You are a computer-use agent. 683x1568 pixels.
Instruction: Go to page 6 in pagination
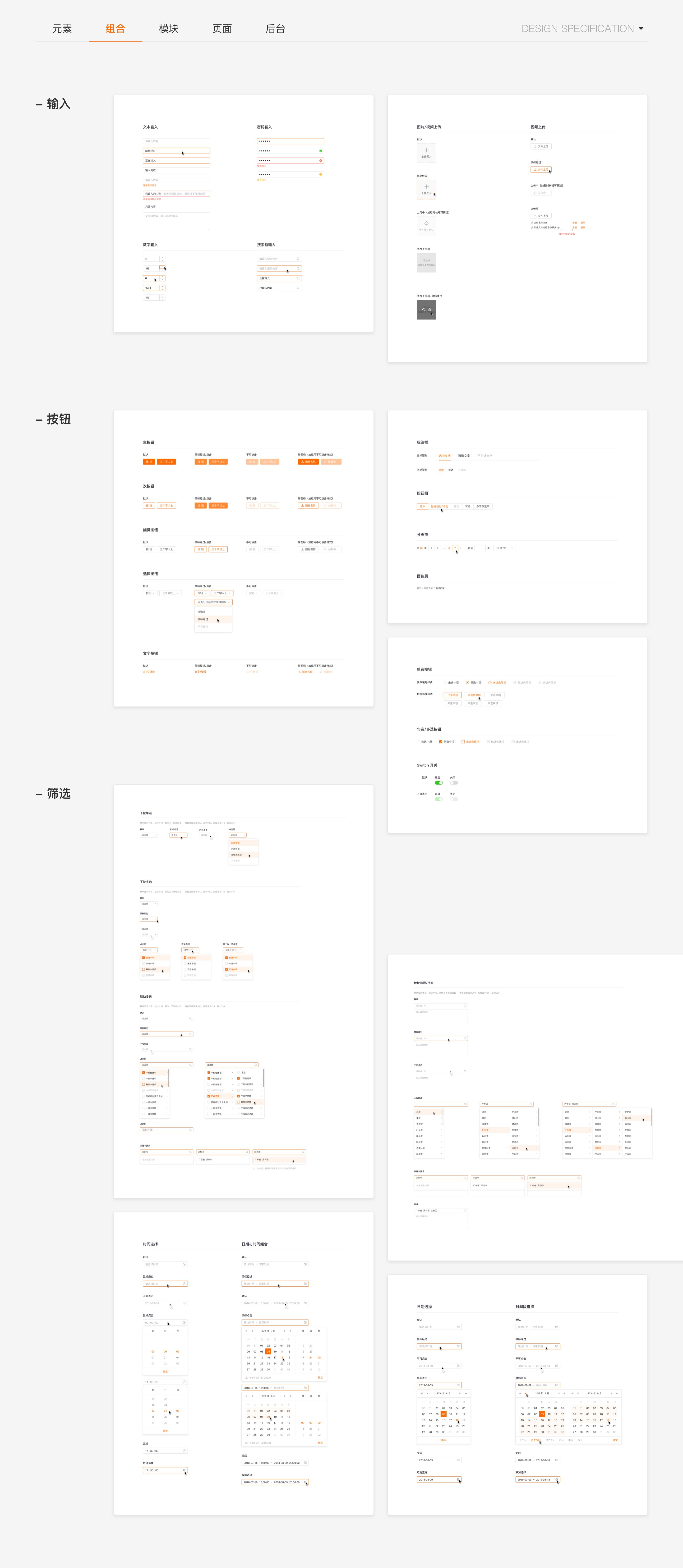(x=449, y=548)
